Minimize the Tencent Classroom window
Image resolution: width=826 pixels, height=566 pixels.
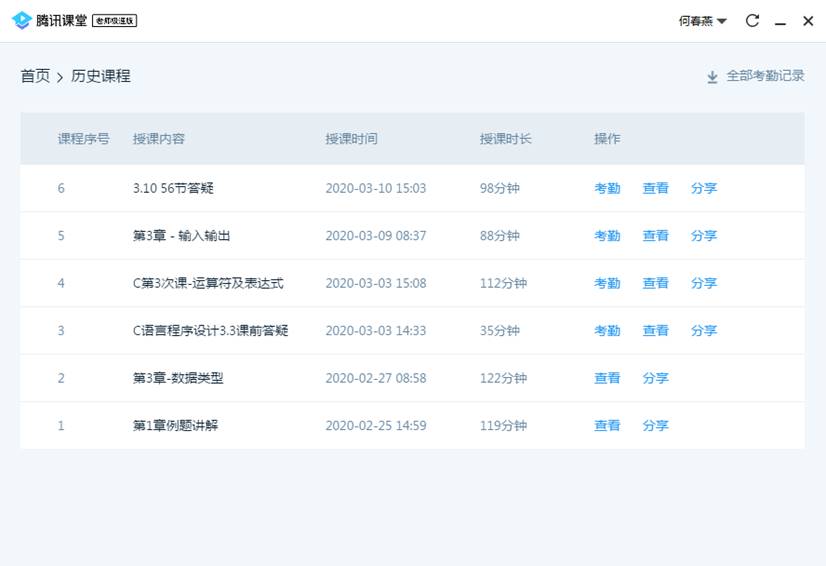(780, 21)
